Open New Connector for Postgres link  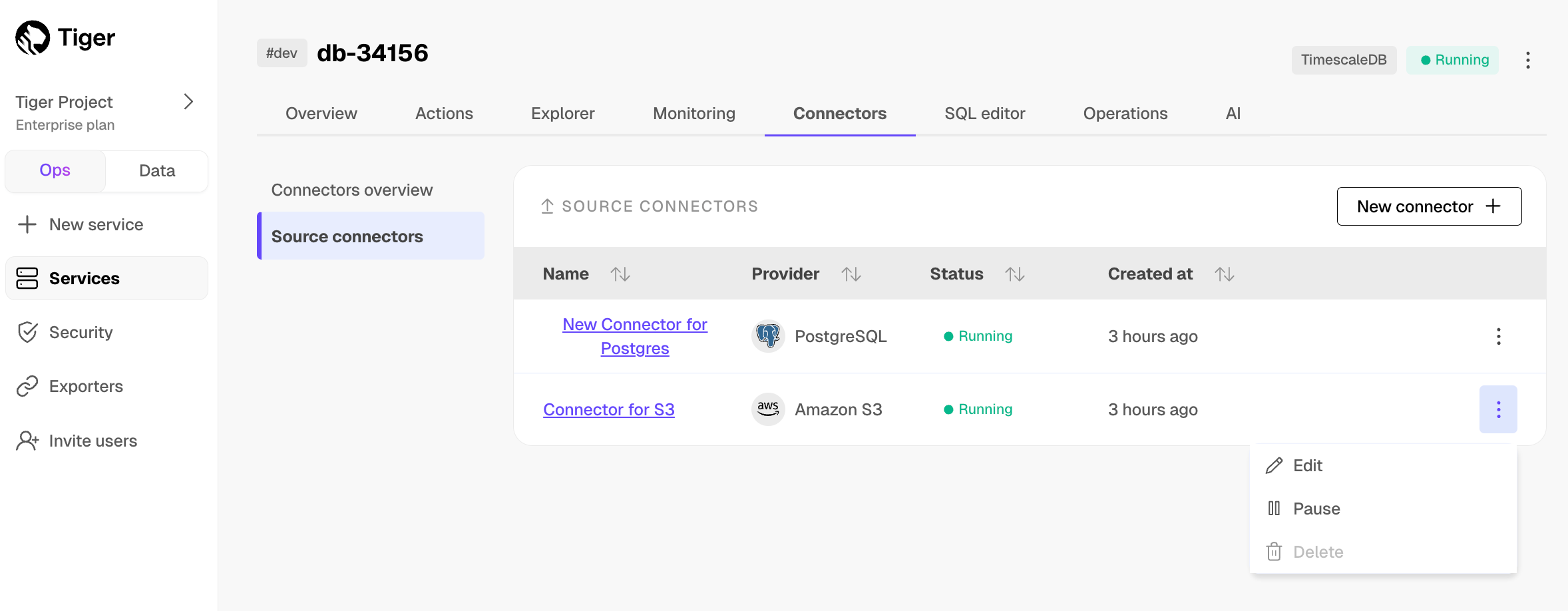coord(634,336)
